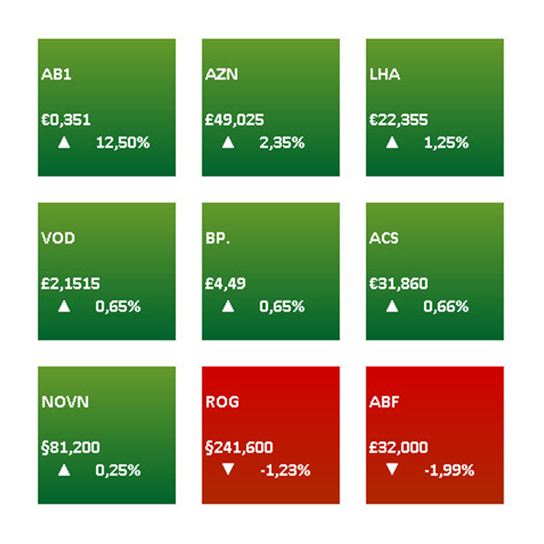Click the up arrow on ACS tile
The width and height of the screenshot is (544, 544).
392,306
